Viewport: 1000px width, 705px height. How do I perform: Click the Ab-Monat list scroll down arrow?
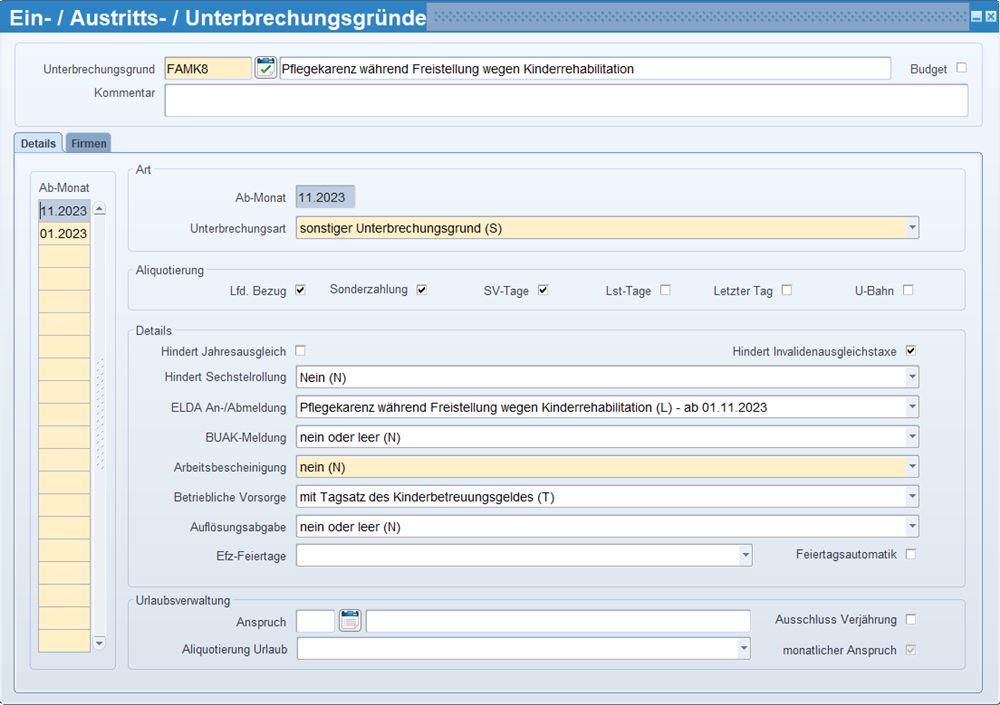[x=99, y=643]
